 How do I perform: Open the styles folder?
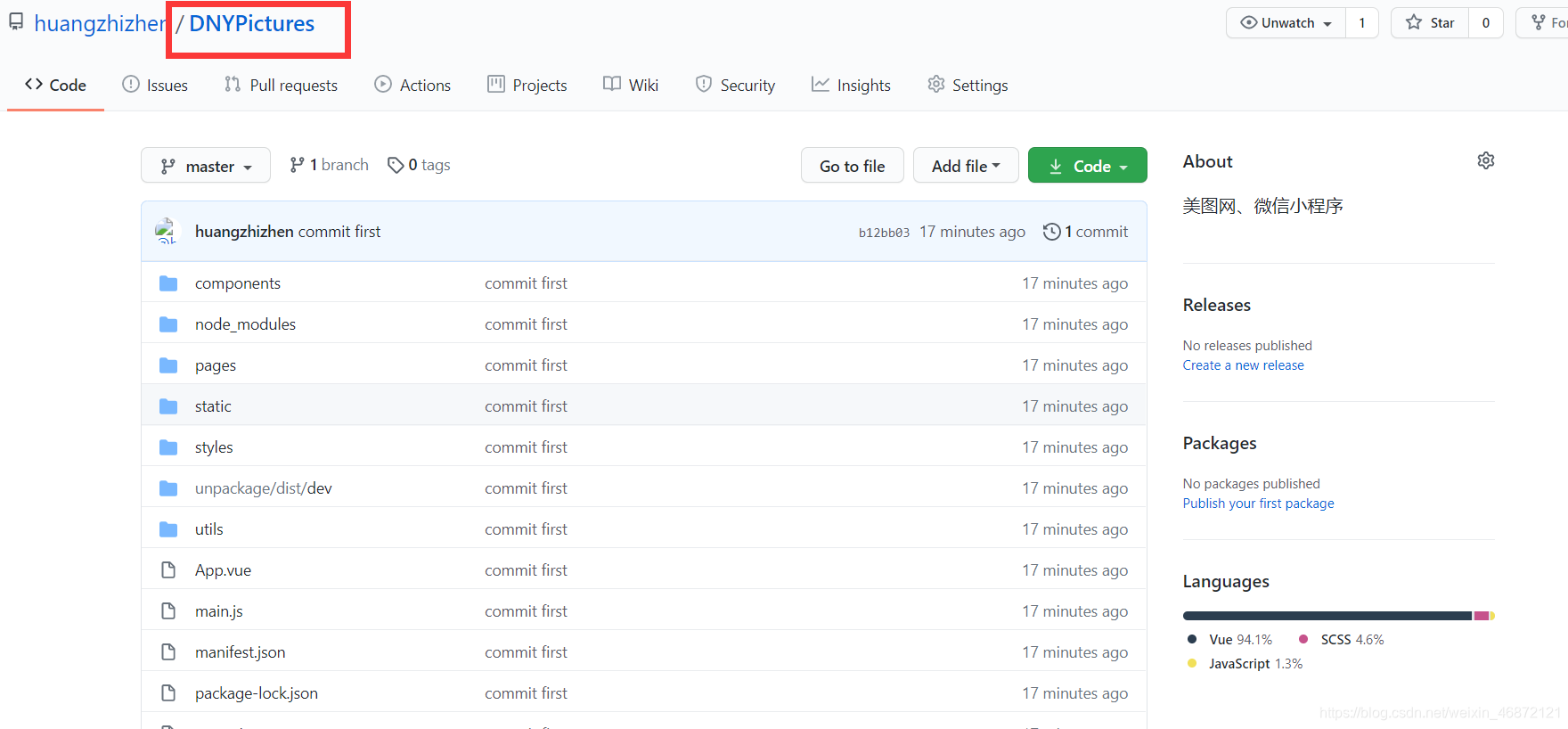pos(214,447)
